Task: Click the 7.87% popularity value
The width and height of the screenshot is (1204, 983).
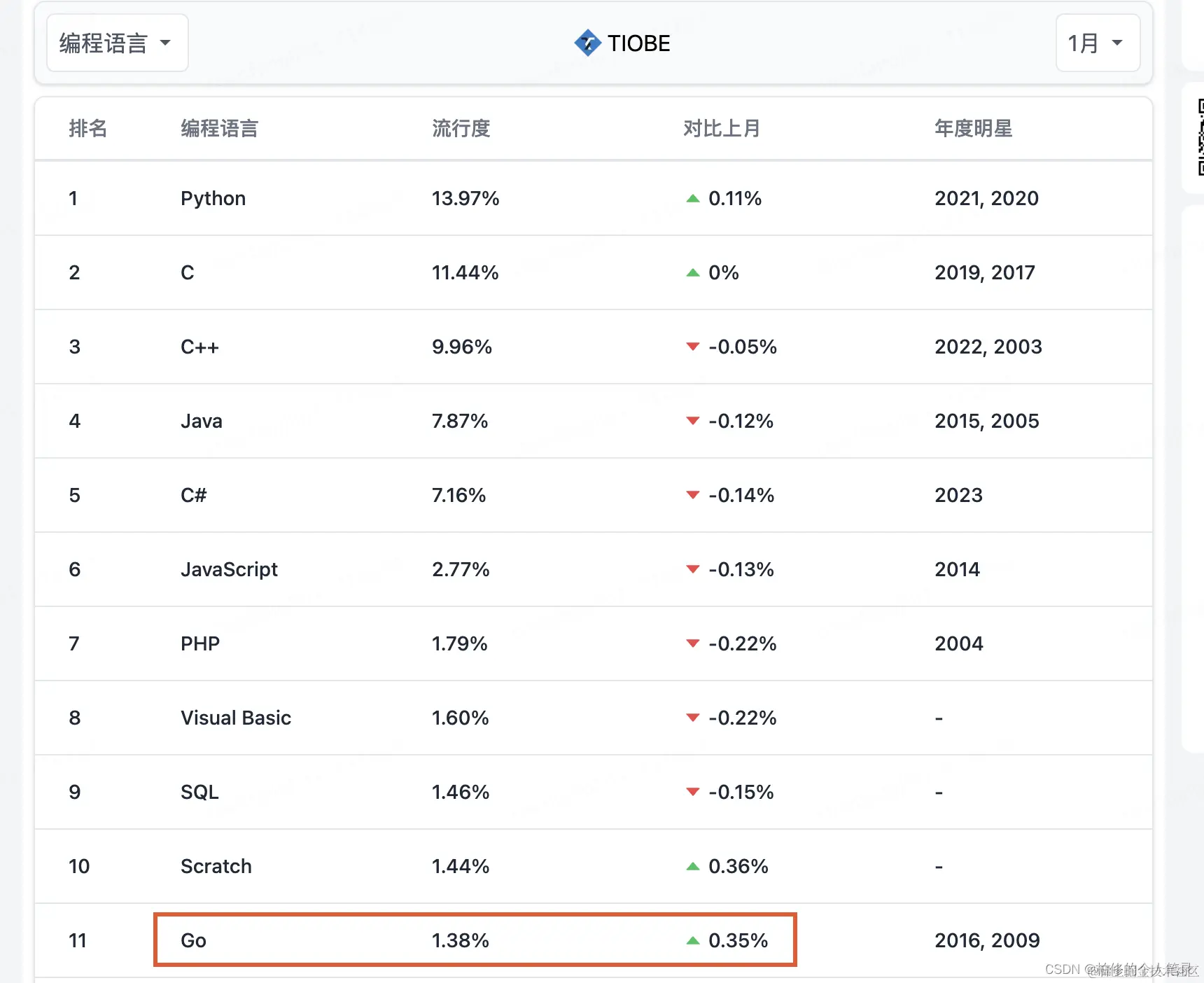Action: point(460,421)
